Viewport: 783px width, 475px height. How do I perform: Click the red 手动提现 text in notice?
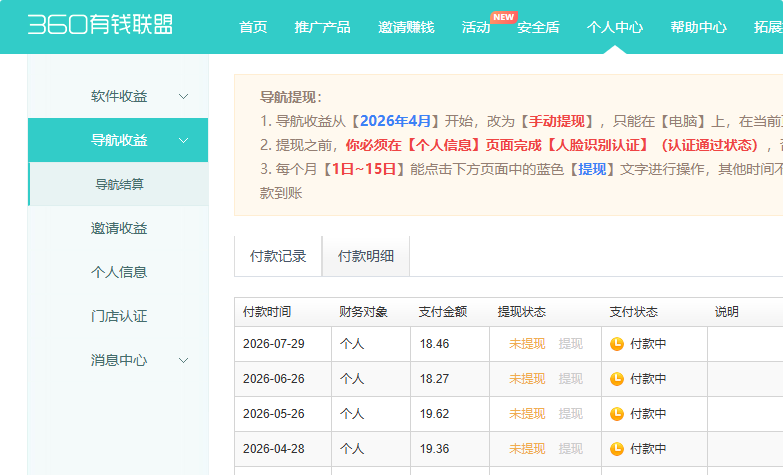point(557,121)
